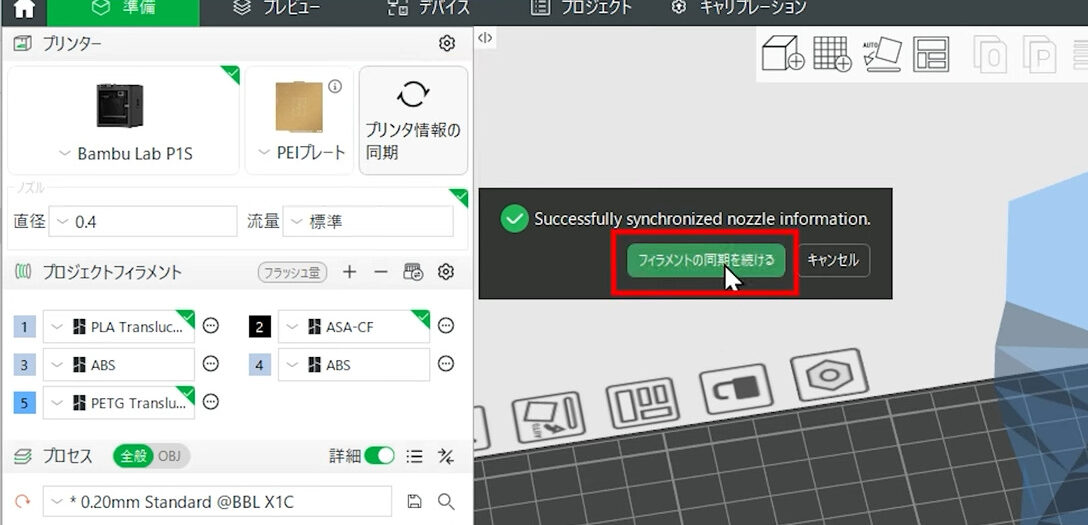The width and height of the screenshot is (1088, 525).
Task: Switch to the 準備 tab
Action: click(123, 9)
